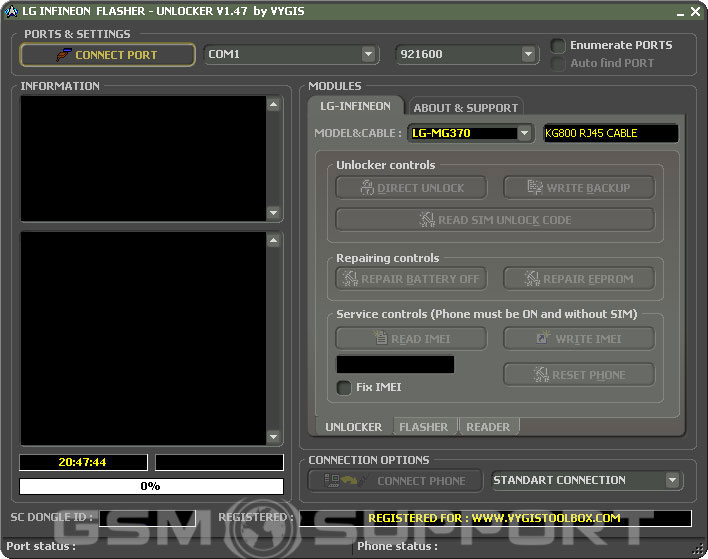
Task: Click the RESET PHONE icon
Action: coord(541,374)
